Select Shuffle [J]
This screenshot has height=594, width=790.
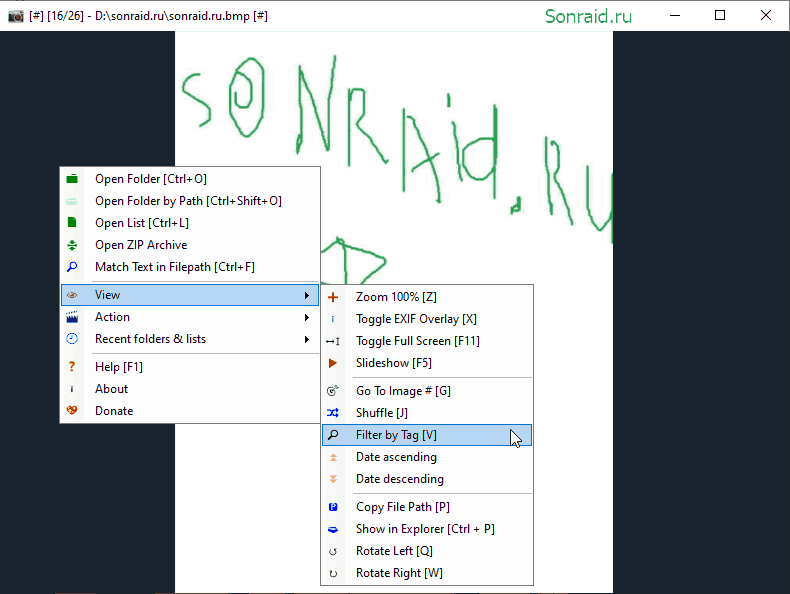coord(427,413)
